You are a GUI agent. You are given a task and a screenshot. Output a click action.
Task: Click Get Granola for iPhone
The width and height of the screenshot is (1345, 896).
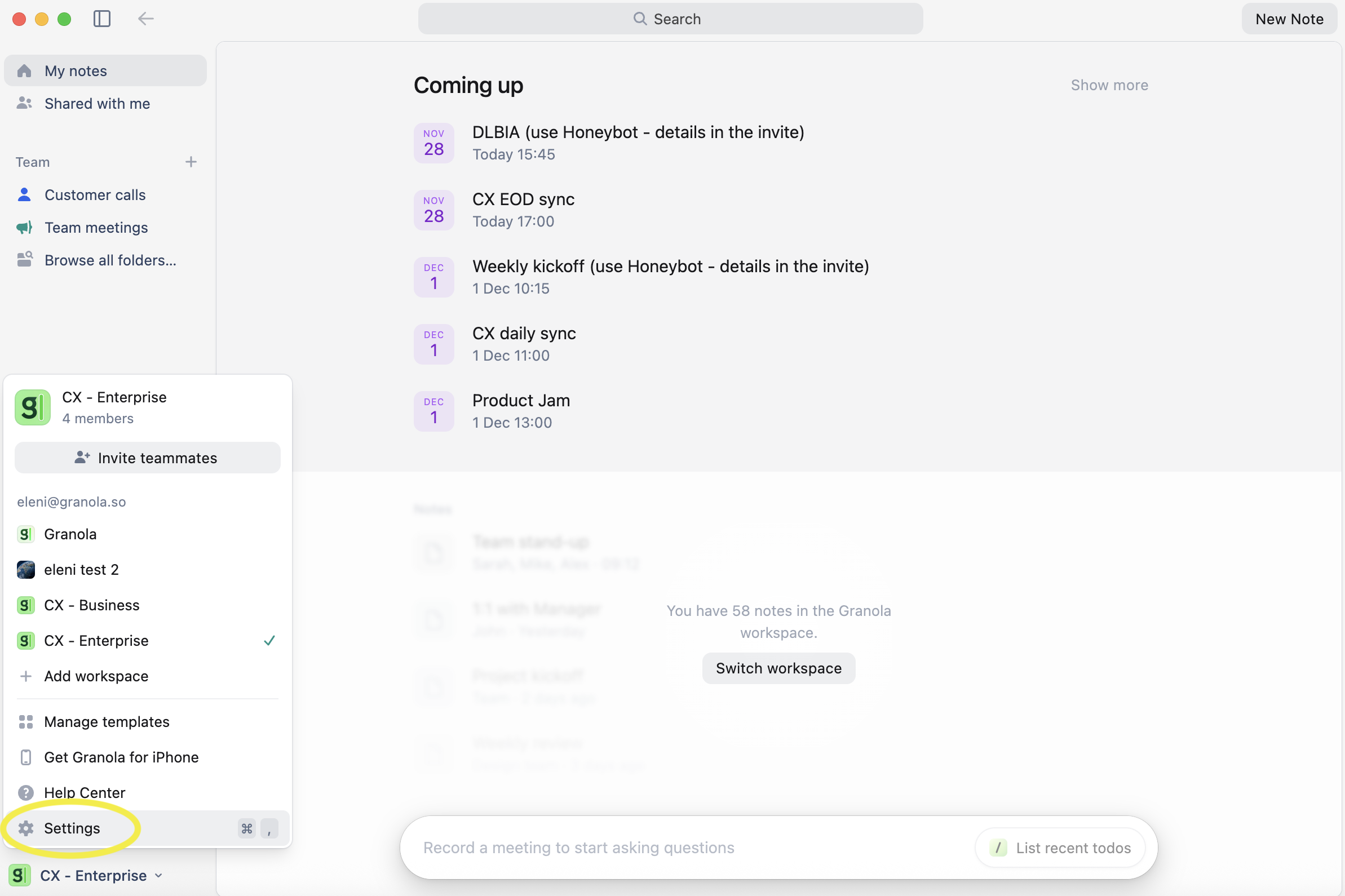pos(122,757)
